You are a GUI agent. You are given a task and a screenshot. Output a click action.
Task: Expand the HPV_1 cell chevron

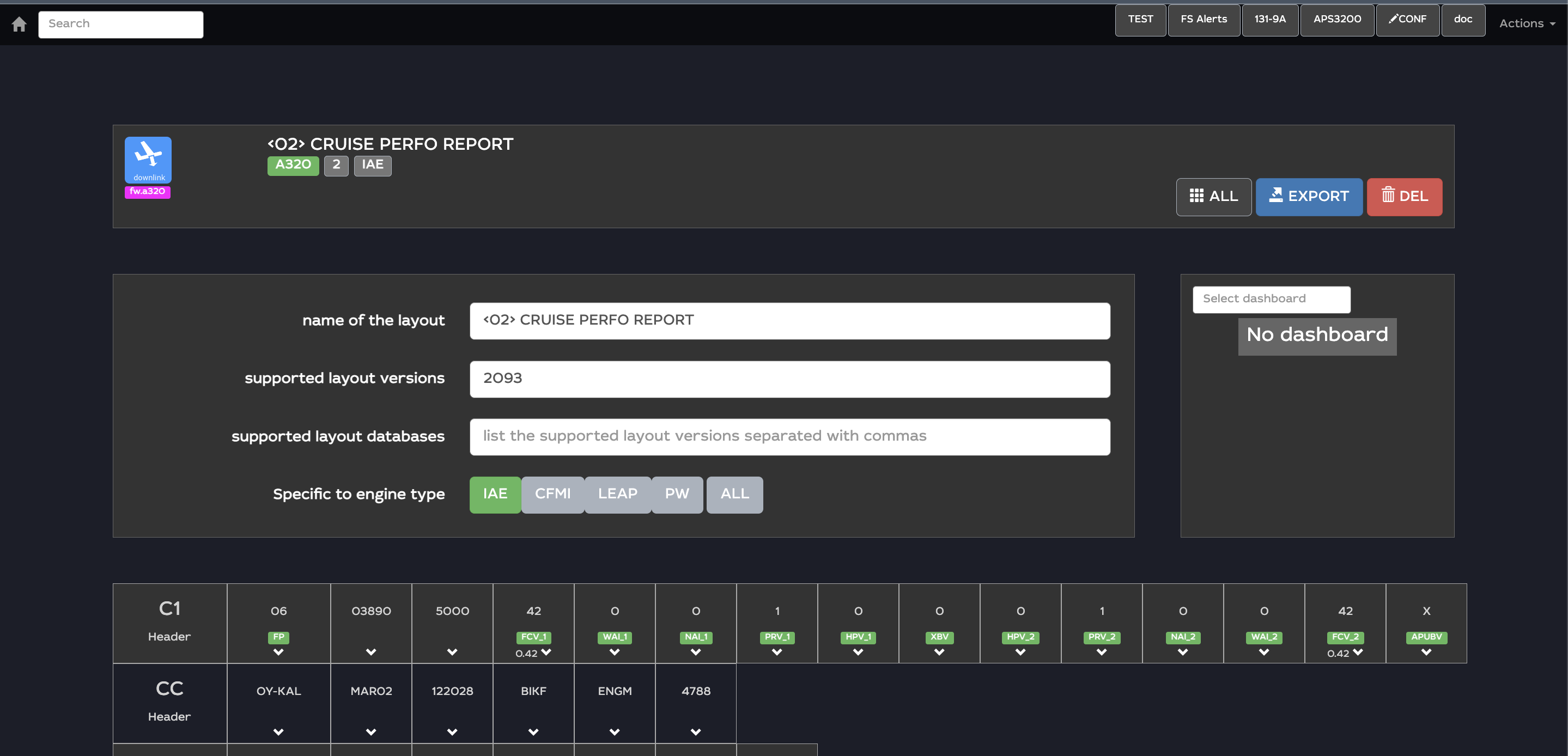point(858,652)
